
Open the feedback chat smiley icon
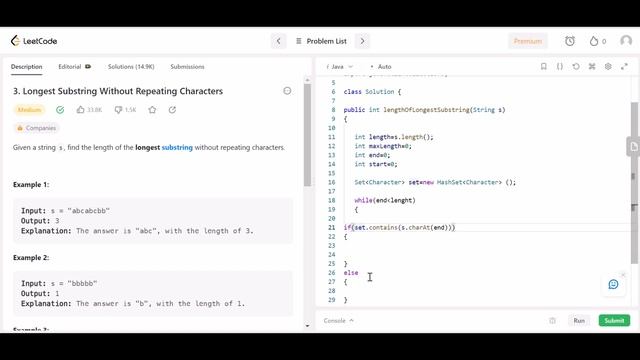point(613,284)
